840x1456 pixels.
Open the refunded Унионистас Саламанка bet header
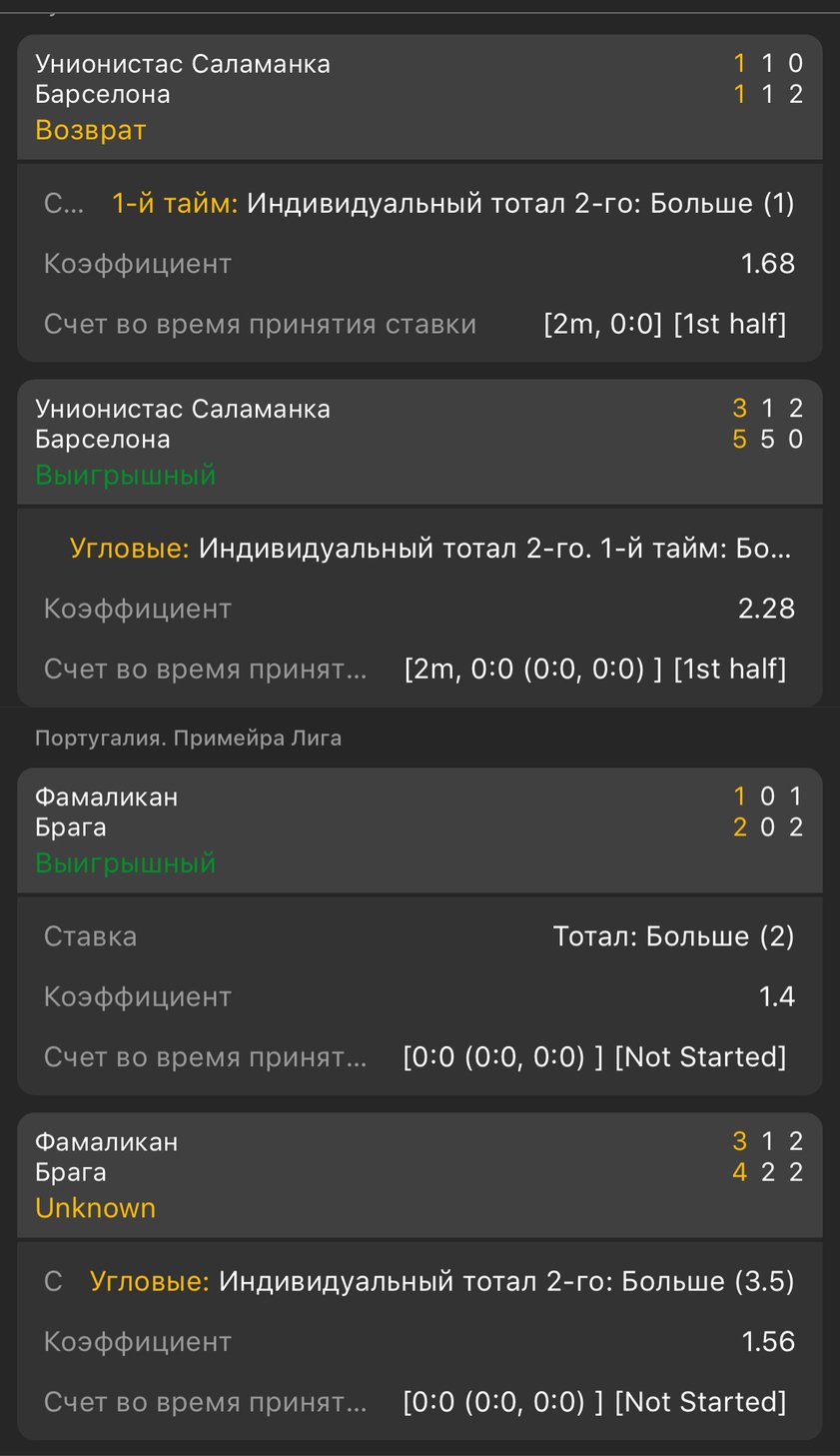coord(420,97)
